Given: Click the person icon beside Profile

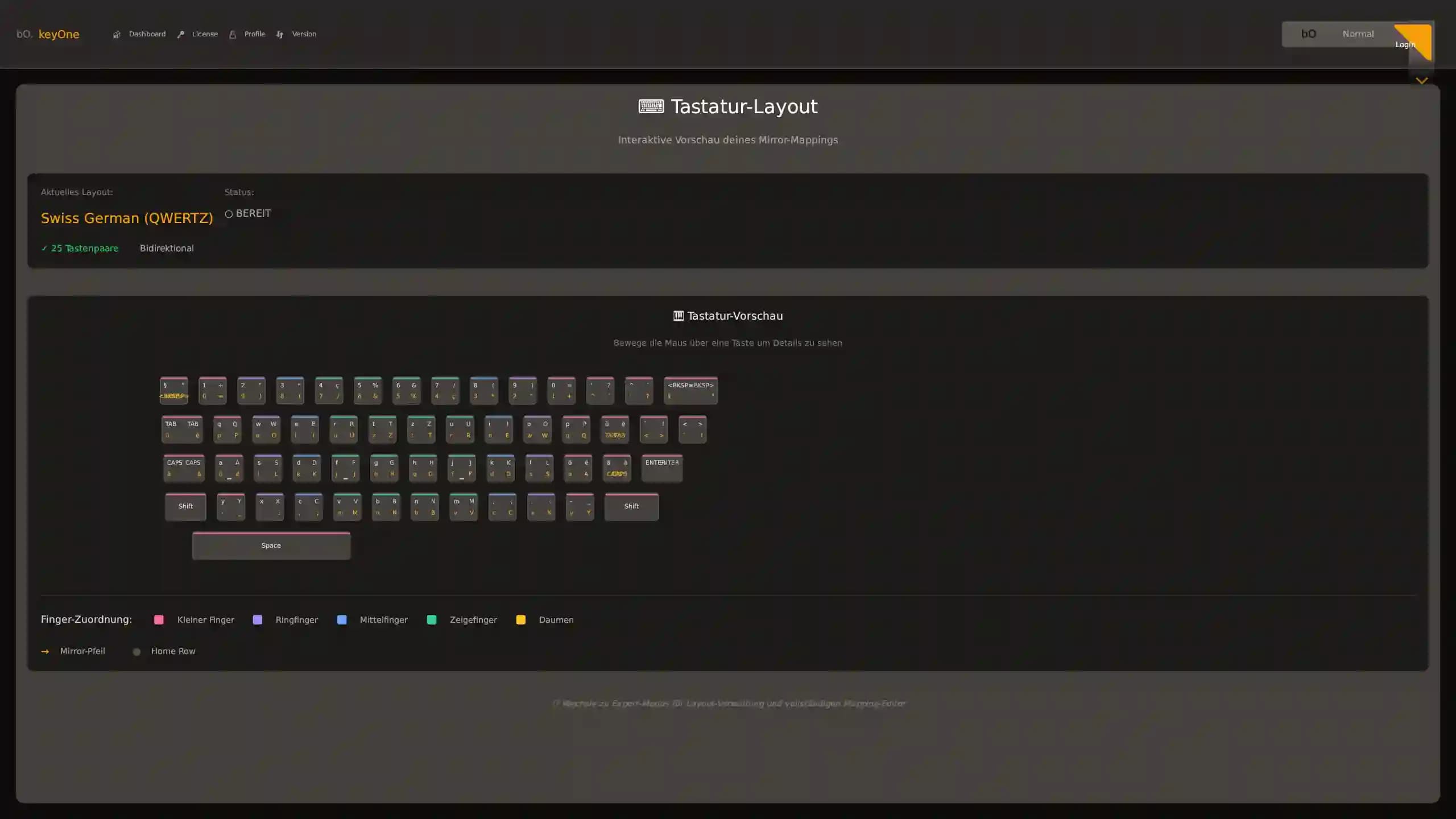Looking at the screenshot, I should (233, 34).
